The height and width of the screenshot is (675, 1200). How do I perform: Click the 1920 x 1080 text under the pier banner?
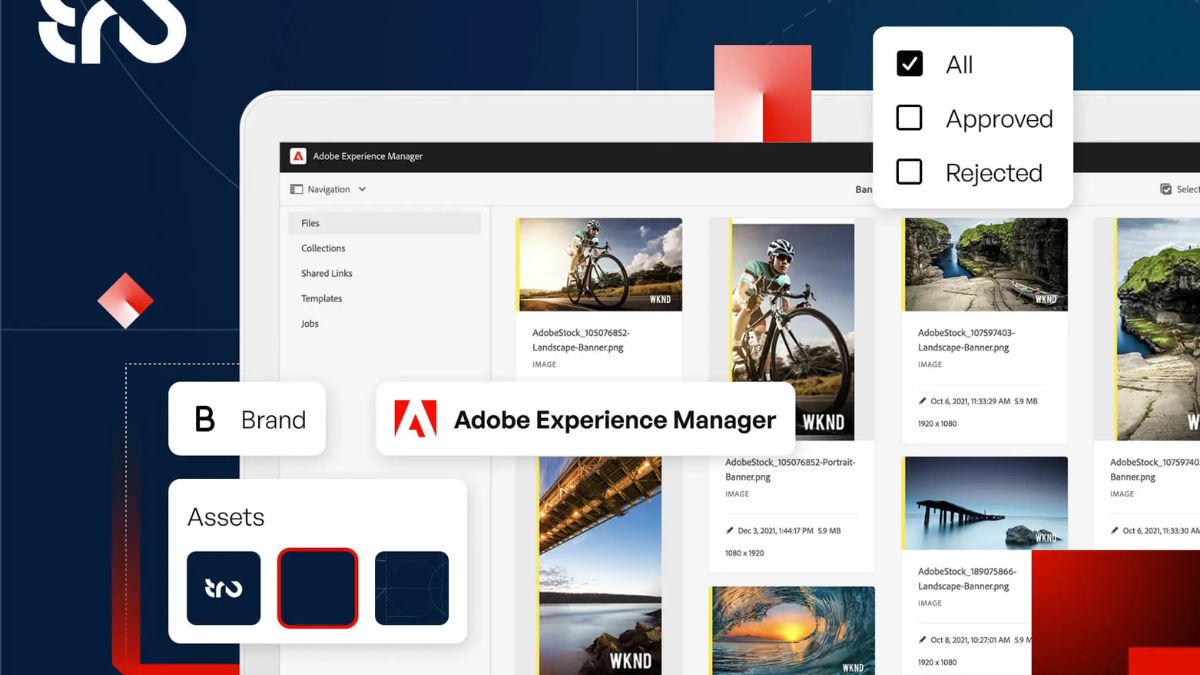[x=938, y=662]
